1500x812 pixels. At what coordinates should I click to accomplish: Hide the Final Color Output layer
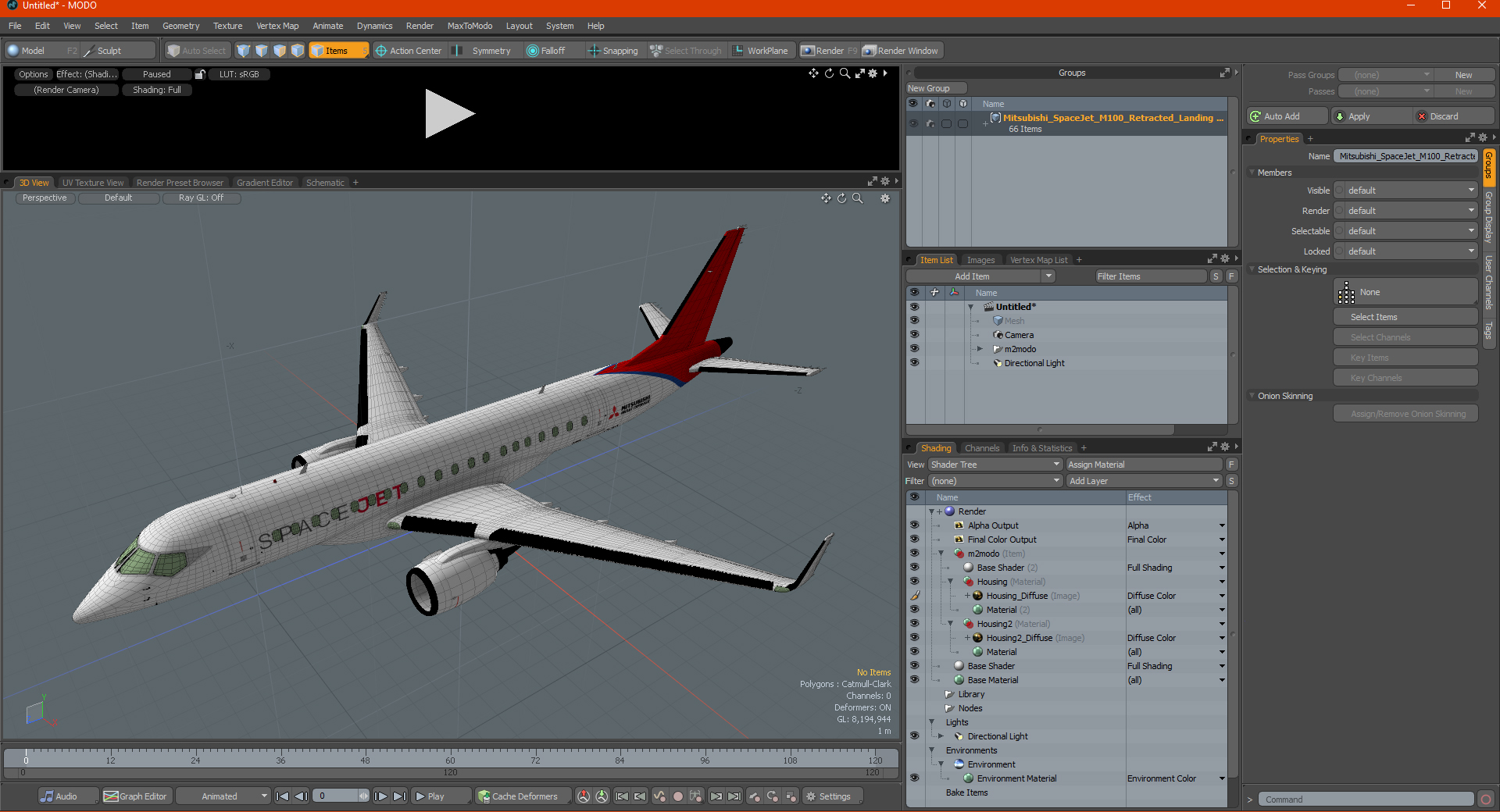(914, 540)
